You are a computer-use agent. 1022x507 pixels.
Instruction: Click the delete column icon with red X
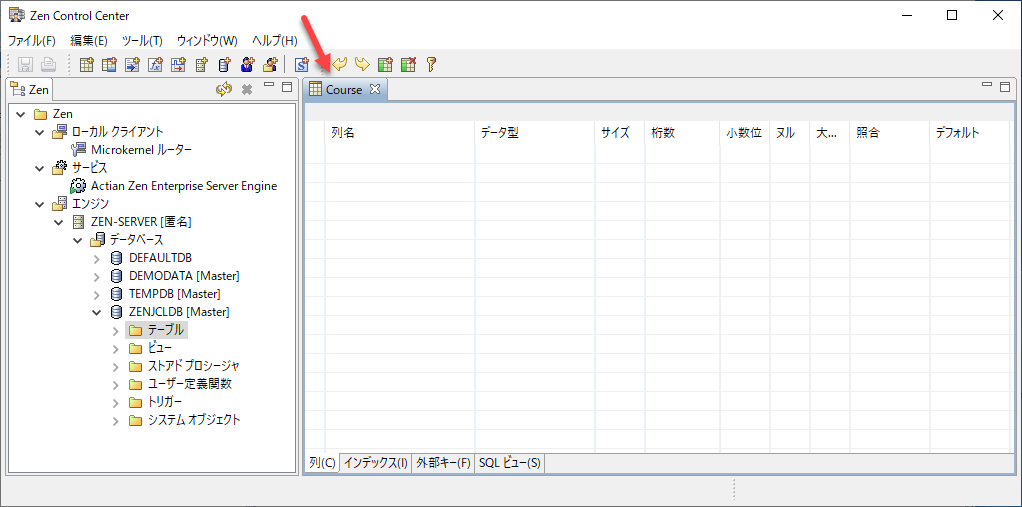point(408,65)
